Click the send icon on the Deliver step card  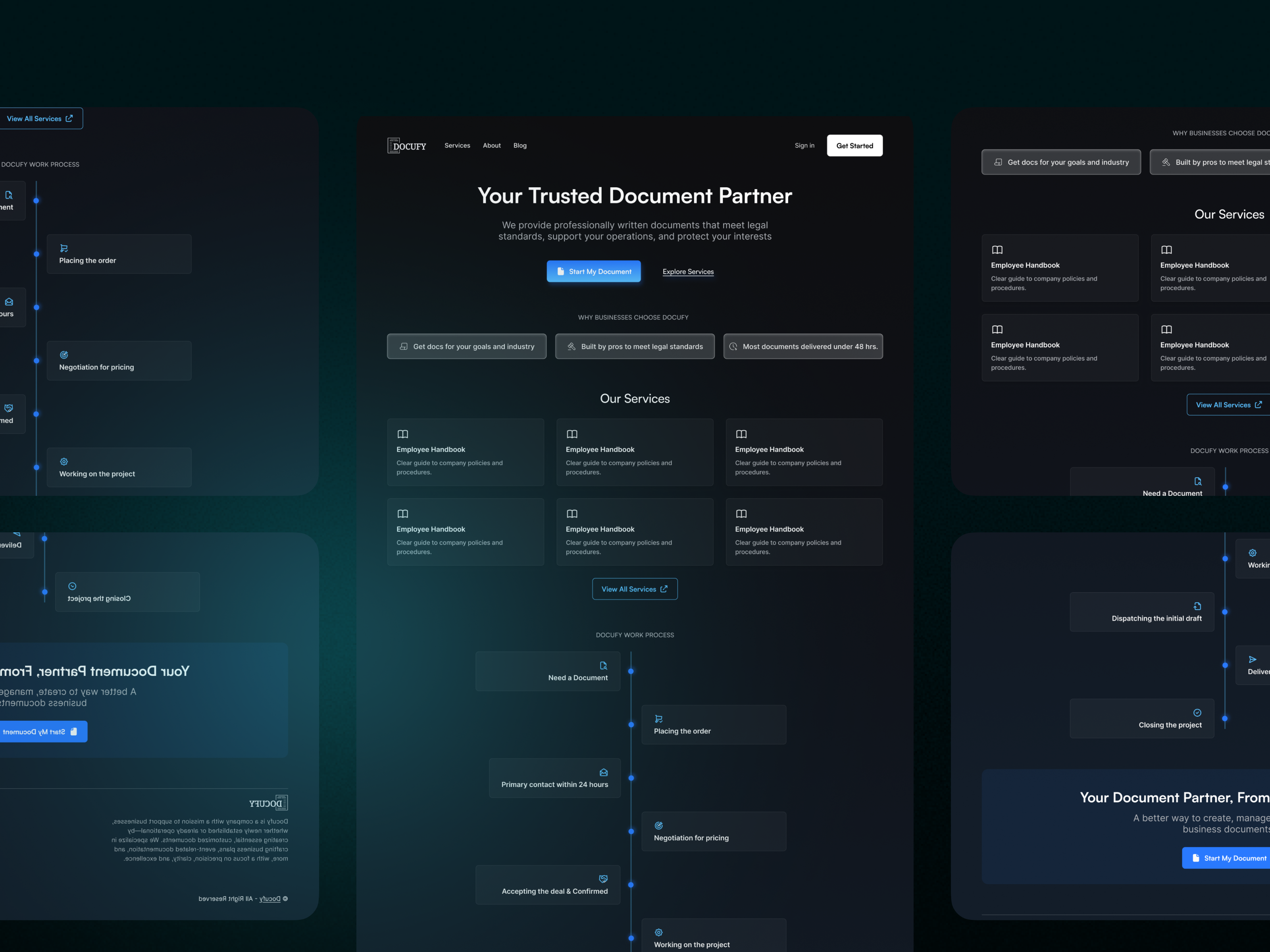tap(1253, 659)
